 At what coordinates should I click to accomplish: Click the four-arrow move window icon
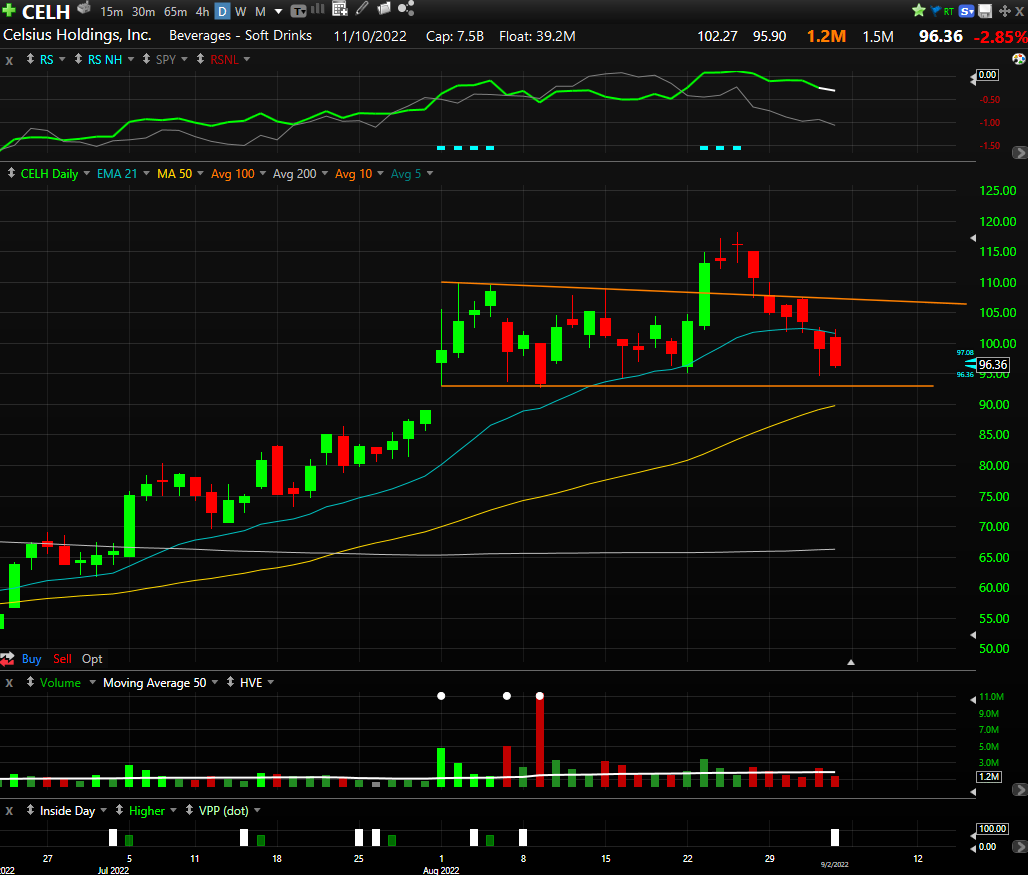pos(1004,11)
